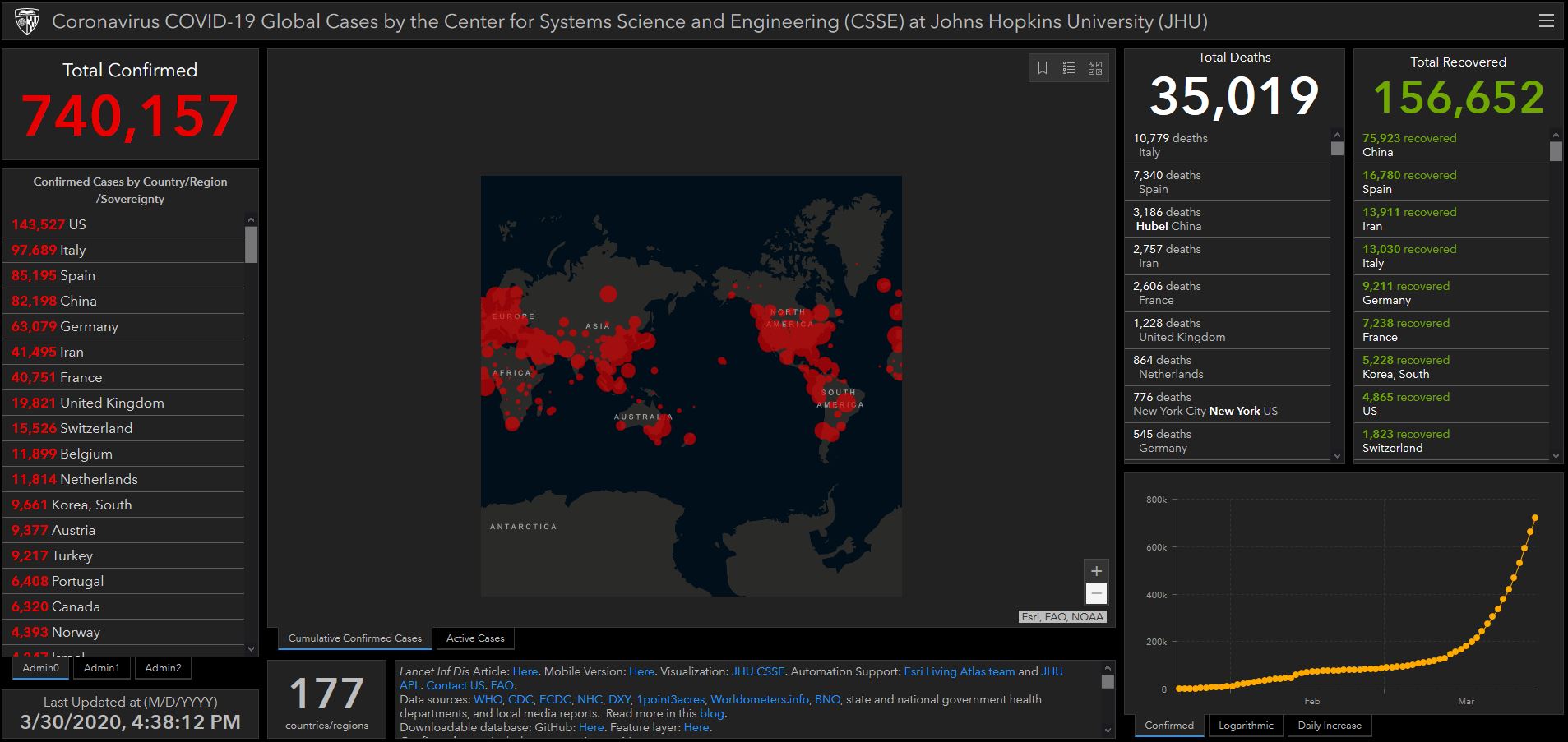This screenshot has width=1568, height=742.
Task: Click the info panel scroll down arrow
Action: point(1108,730)
